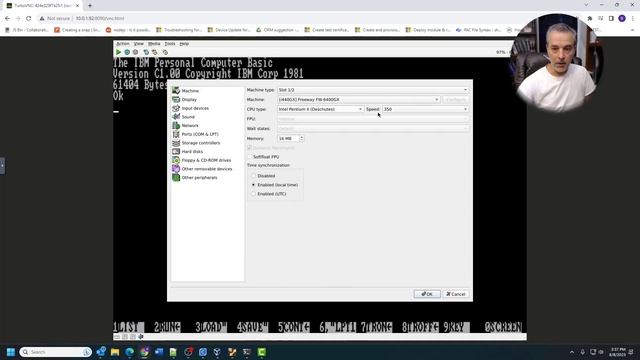The height and width of the screenshot is (360, 640).
Task: Open the View menu
Action: 139,44
